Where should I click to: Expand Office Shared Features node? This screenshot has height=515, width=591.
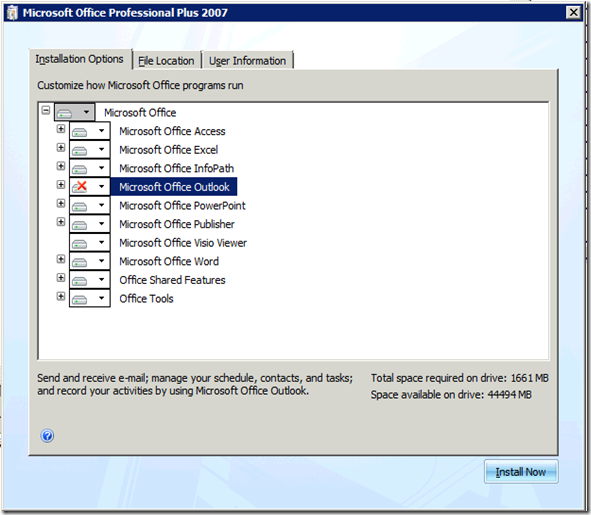(x=61, y=277)
